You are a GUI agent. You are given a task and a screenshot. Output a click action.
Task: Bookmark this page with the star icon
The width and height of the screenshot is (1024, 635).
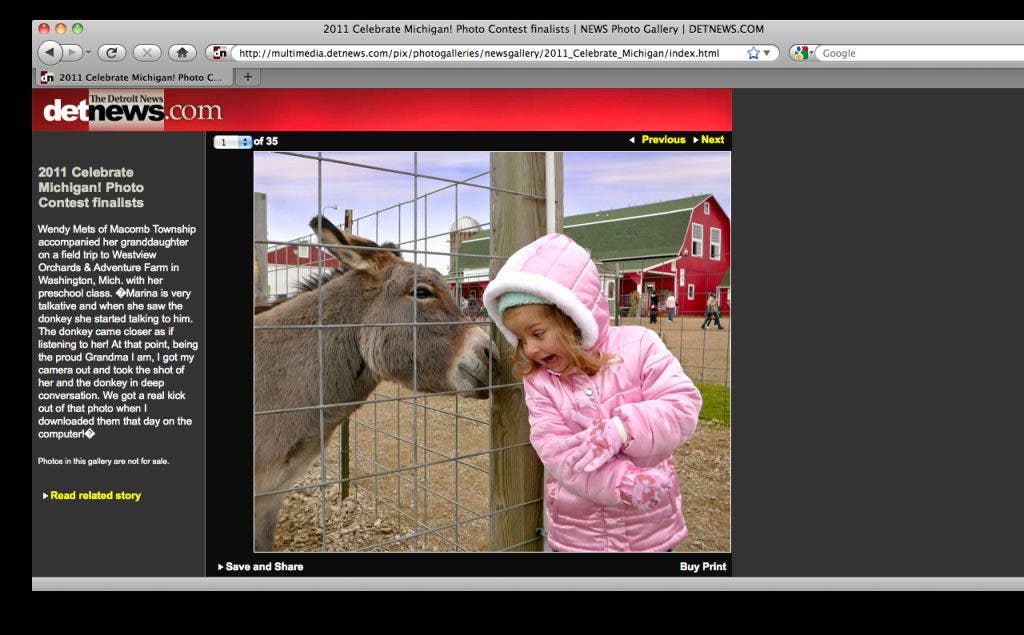coord(752,53)
